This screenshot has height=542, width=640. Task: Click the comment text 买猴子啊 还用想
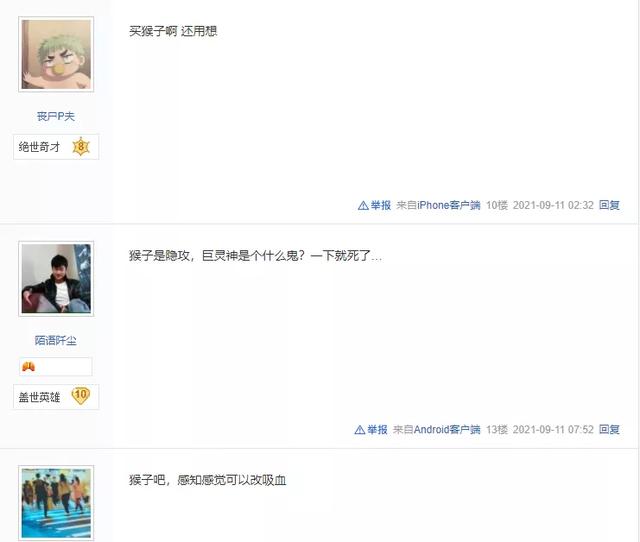pyautogui.click(x=173, y=31)
